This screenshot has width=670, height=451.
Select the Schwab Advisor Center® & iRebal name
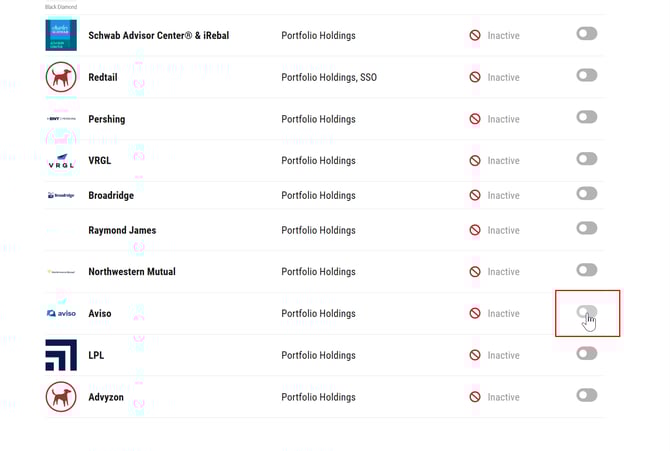pyautogui.click(x=159, y=35)
